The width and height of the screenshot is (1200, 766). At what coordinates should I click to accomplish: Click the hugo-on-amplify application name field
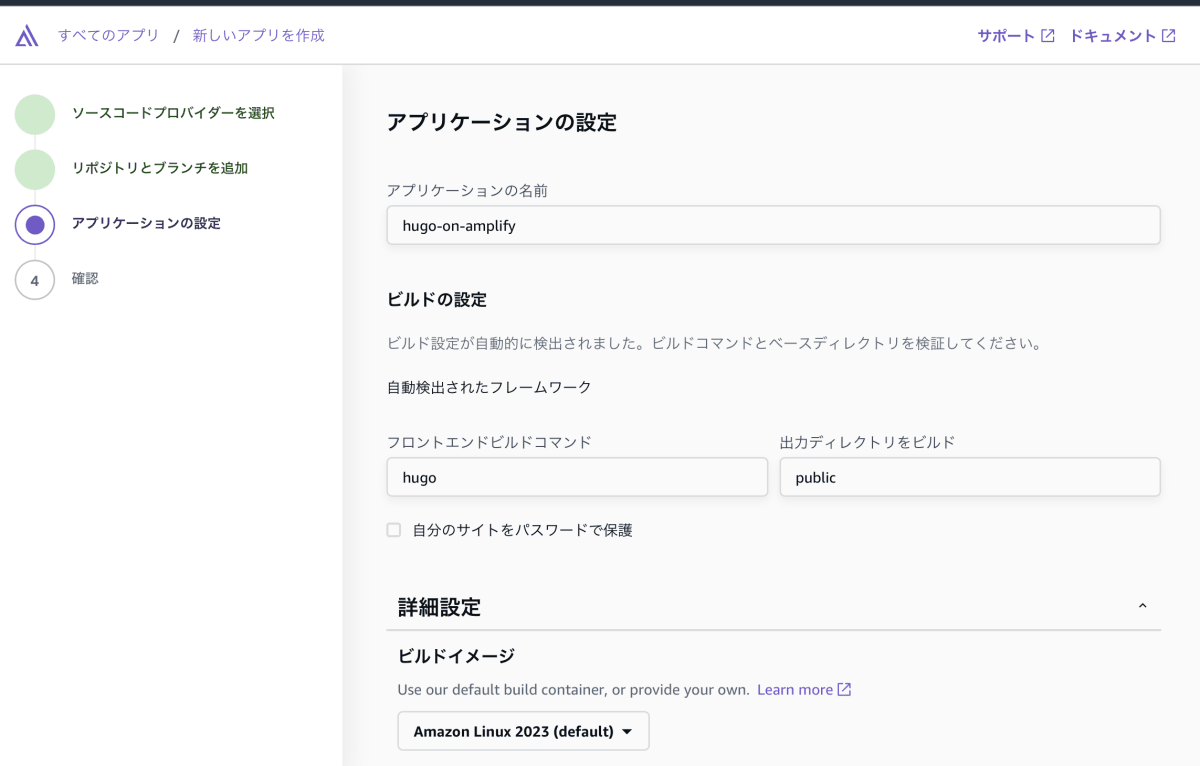(x=773, y=225)
